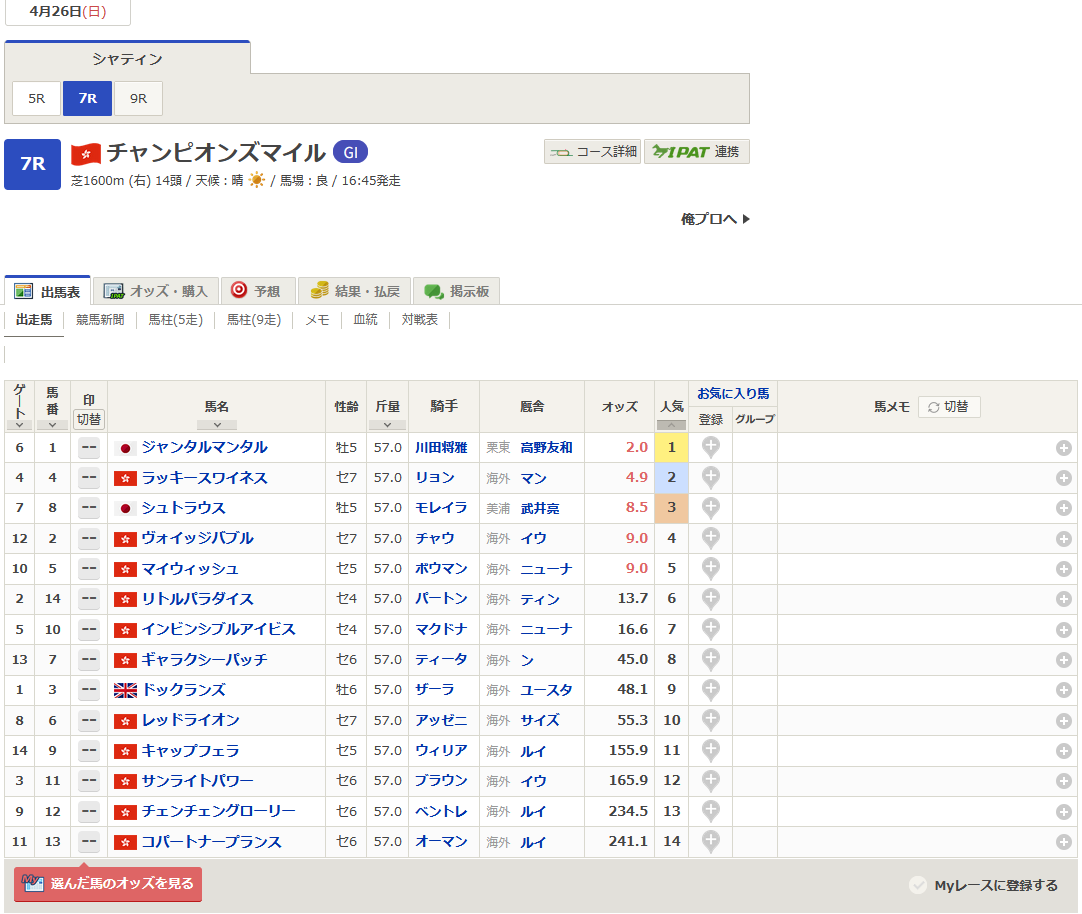1082x914 pixels.
Task: Switch to the 予想 tab
Action: 258,291
